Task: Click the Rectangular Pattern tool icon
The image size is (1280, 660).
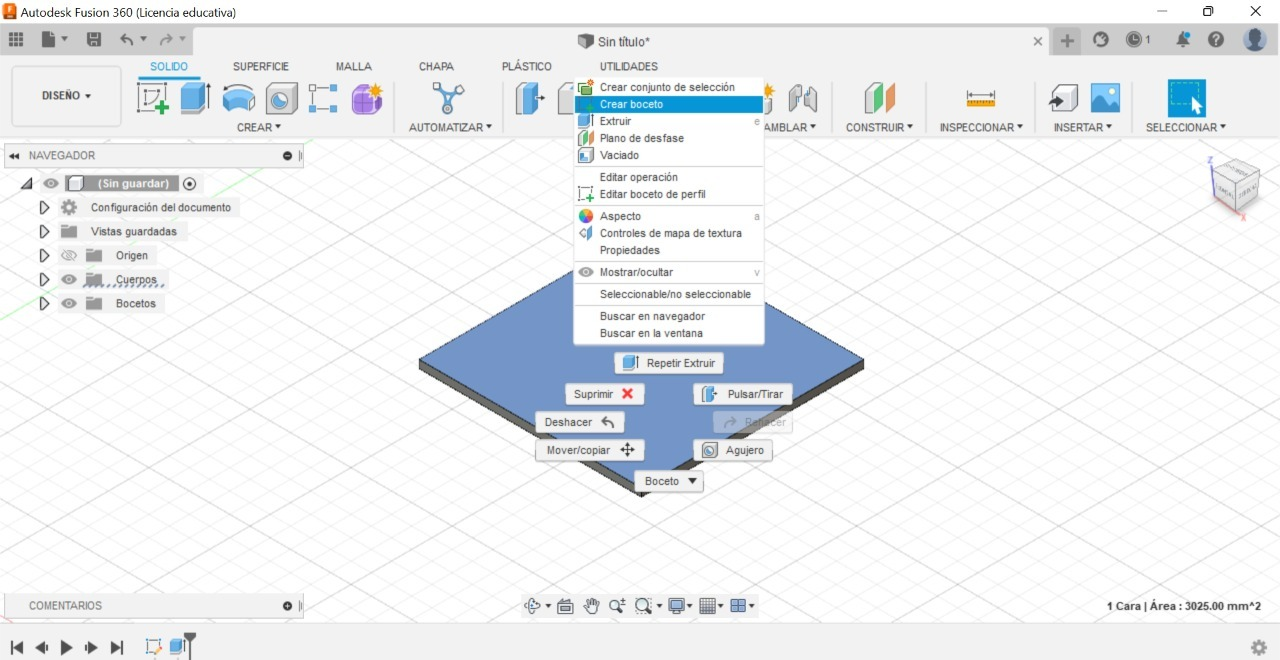Action: coord(323,98)
